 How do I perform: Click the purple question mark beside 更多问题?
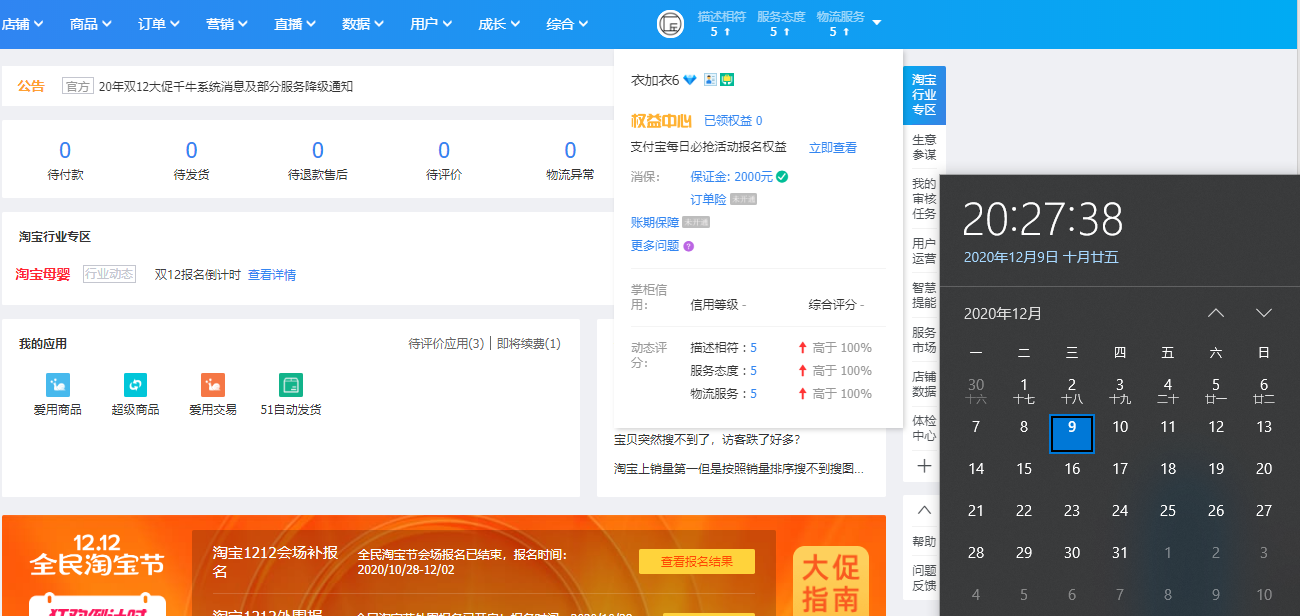click(x=688, y=246)
